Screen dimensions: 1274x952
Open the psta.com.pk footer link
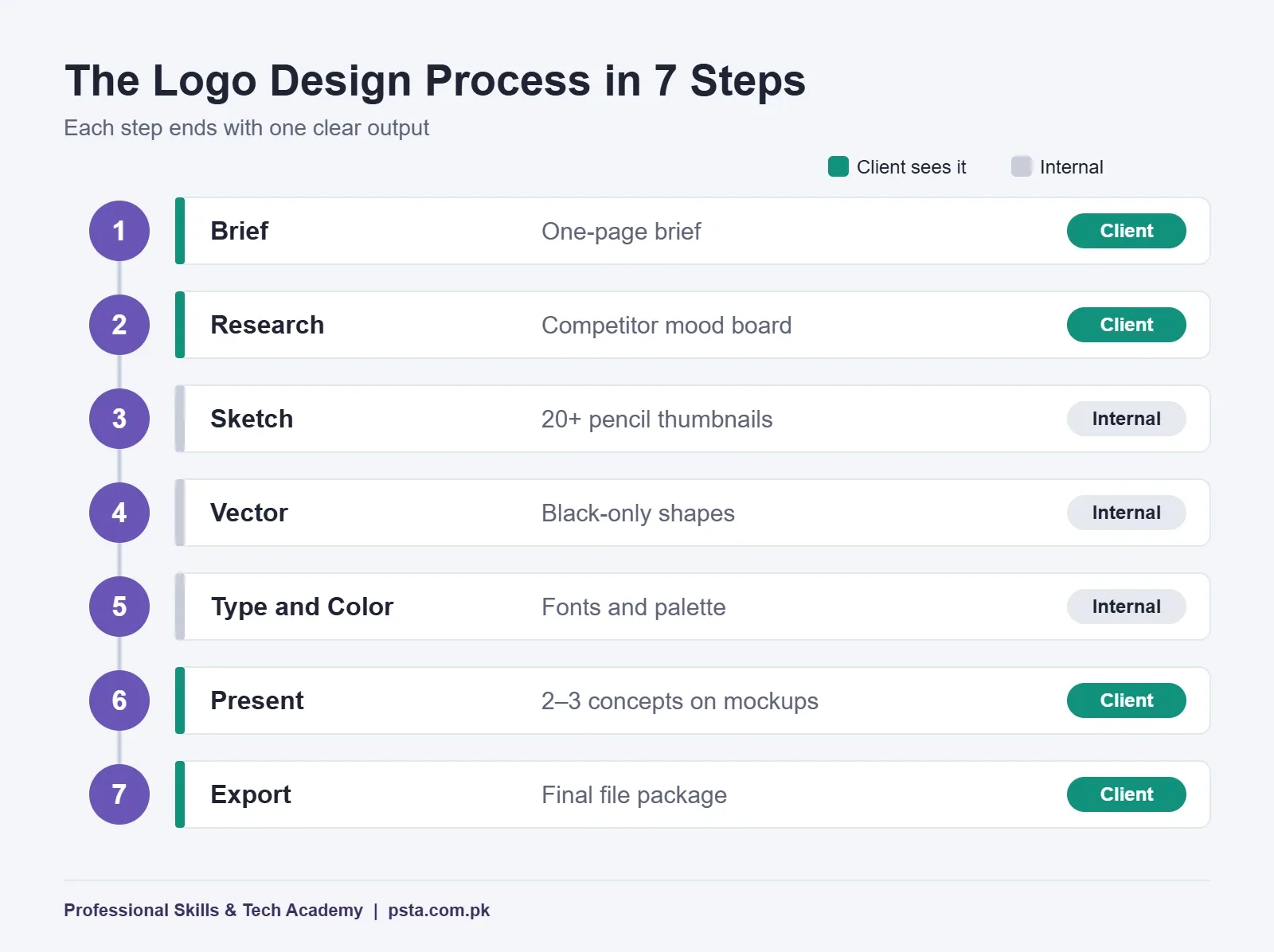(439, 910)
